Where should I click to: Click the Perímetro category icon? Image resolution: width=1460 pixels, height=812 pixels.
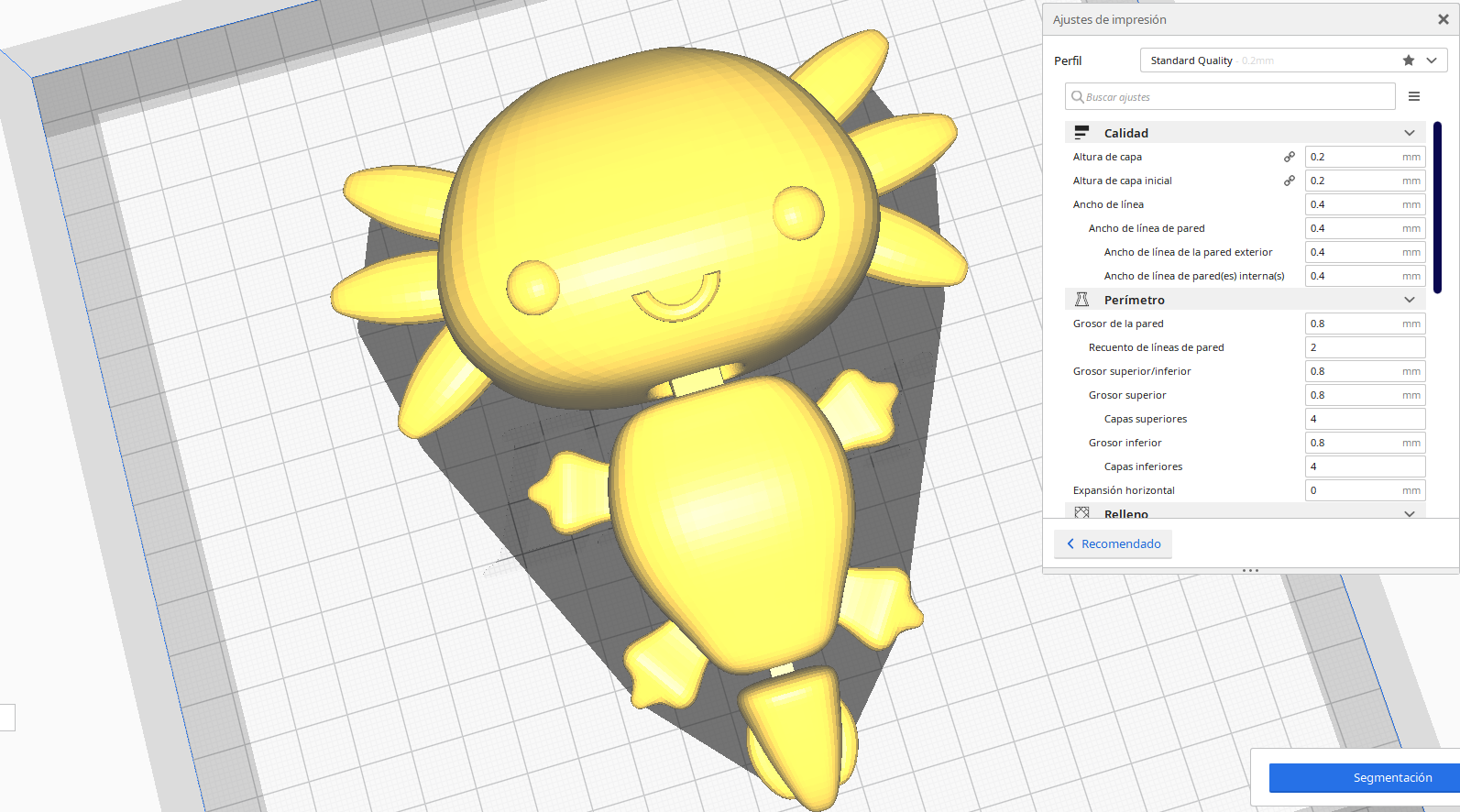pyautogui.click(x=1081, y=300)
